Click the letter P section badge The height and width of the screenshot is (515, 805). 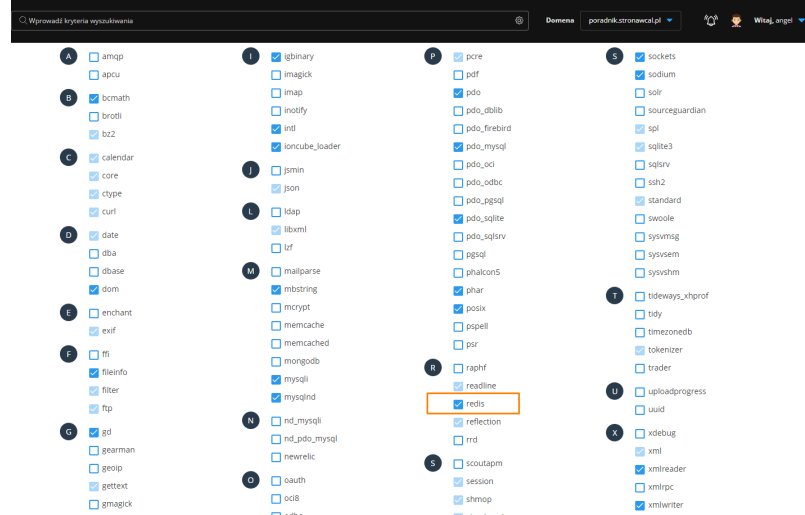point(434,57)
